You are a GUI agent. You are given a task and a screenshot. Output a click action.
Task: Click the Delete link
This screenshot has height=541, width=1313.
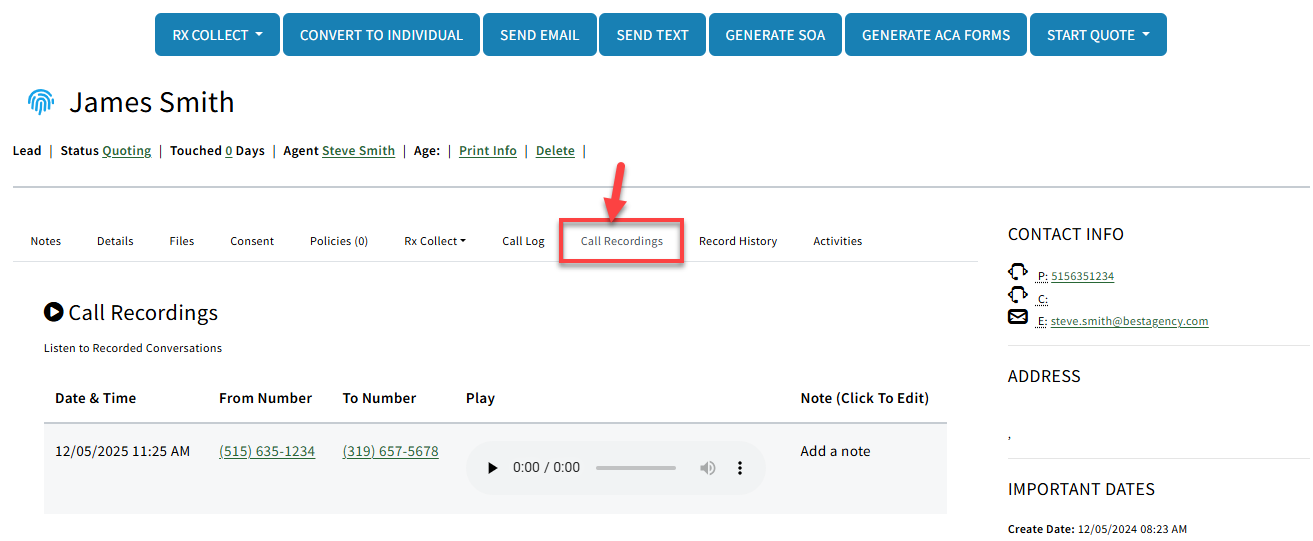pyautogui.click(x=555, y=151)
